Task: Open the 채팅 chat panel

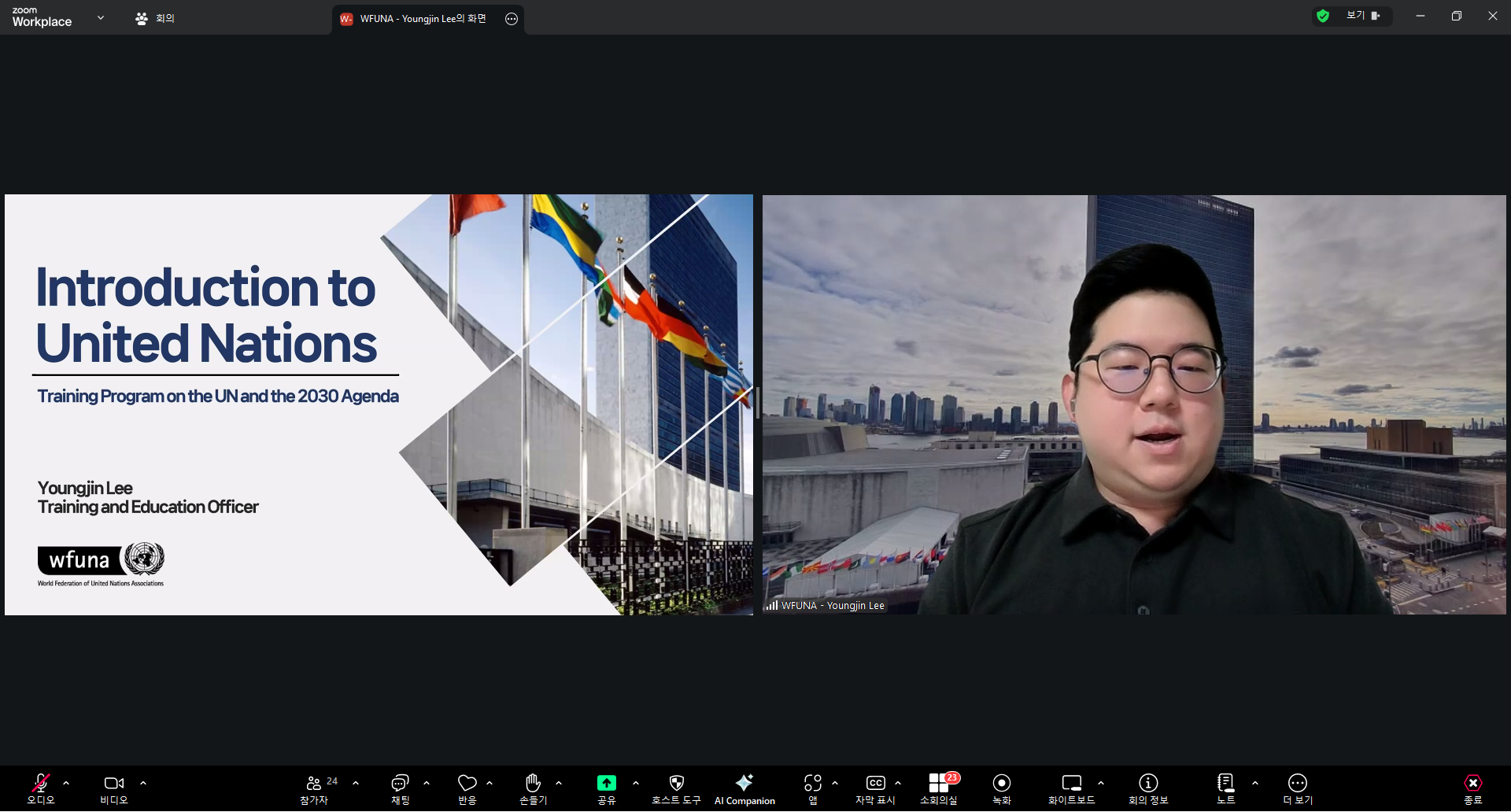Action: pos(401,788)
